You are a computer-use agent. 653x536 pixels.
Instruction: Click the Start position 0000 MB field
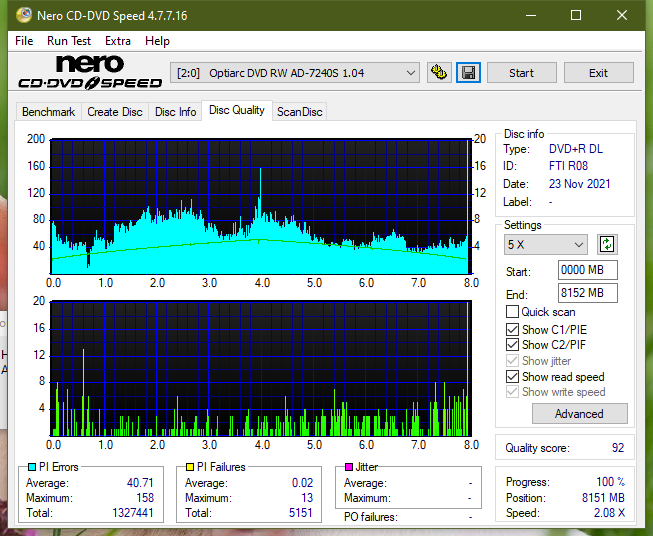[x=588, y=270]
